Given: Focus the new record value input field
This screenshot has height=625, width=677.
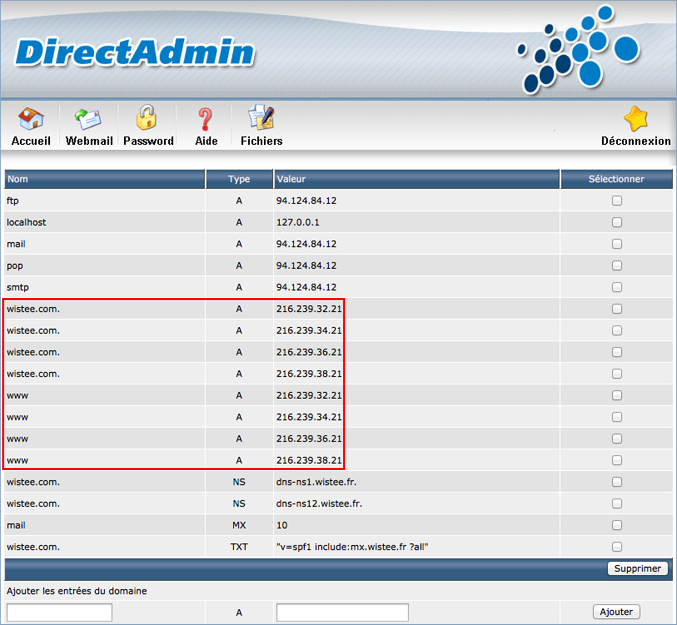Looking at the screenshot, I should 342,612.
